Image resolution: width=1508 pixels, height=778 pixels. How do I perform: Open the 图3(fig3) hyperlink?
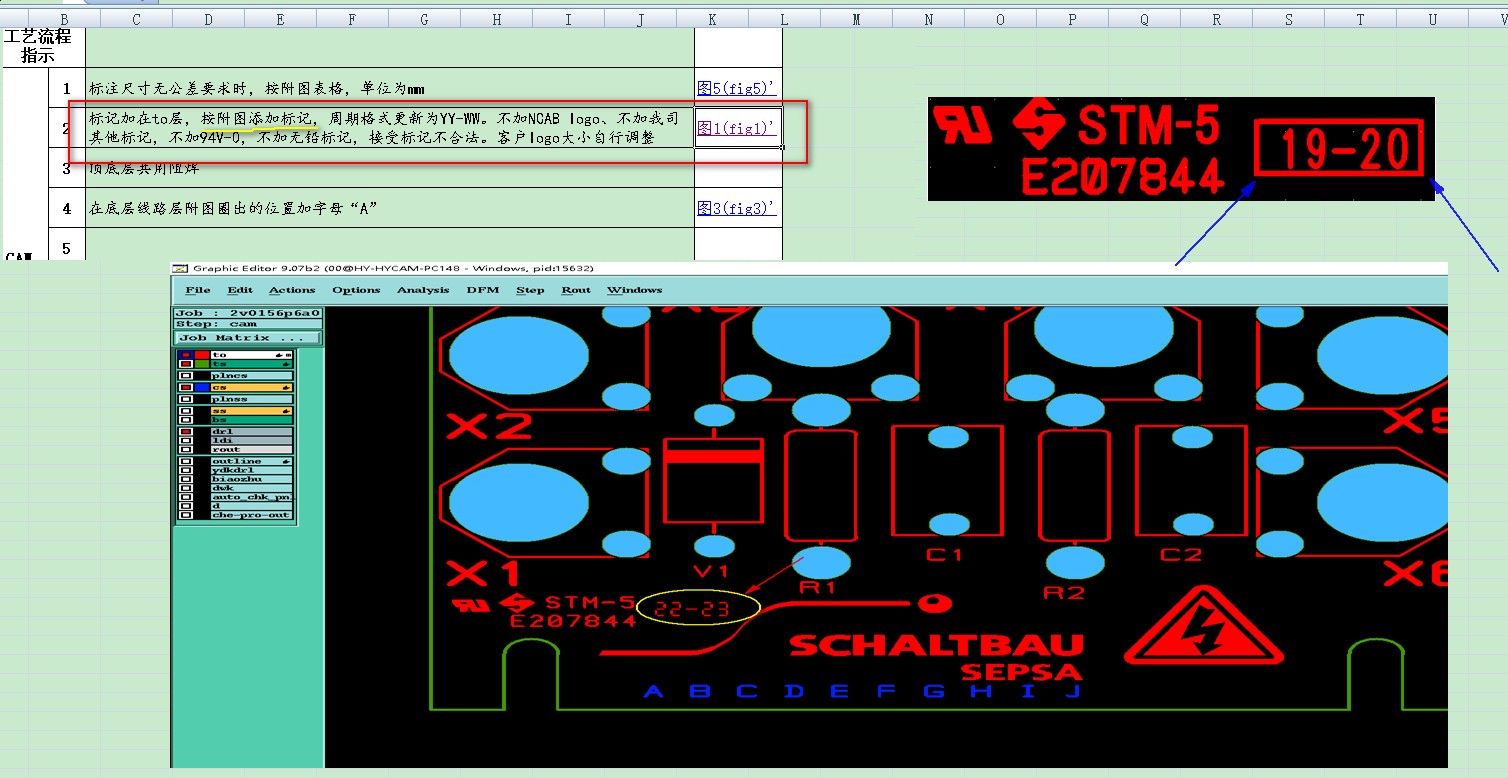(736, 208)
